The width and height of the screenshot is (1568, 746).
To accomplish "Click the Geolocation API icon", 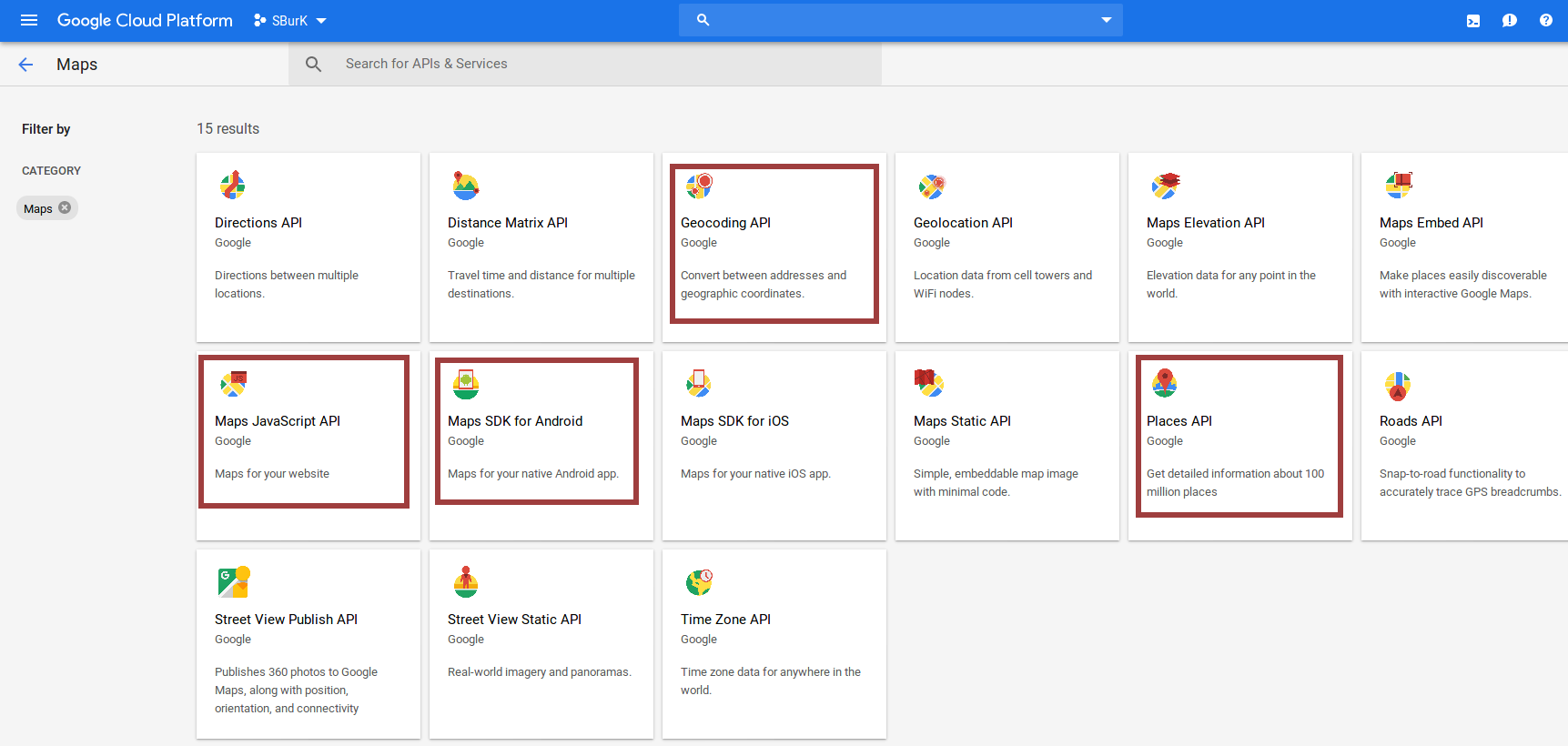I will tap(932, 186).
